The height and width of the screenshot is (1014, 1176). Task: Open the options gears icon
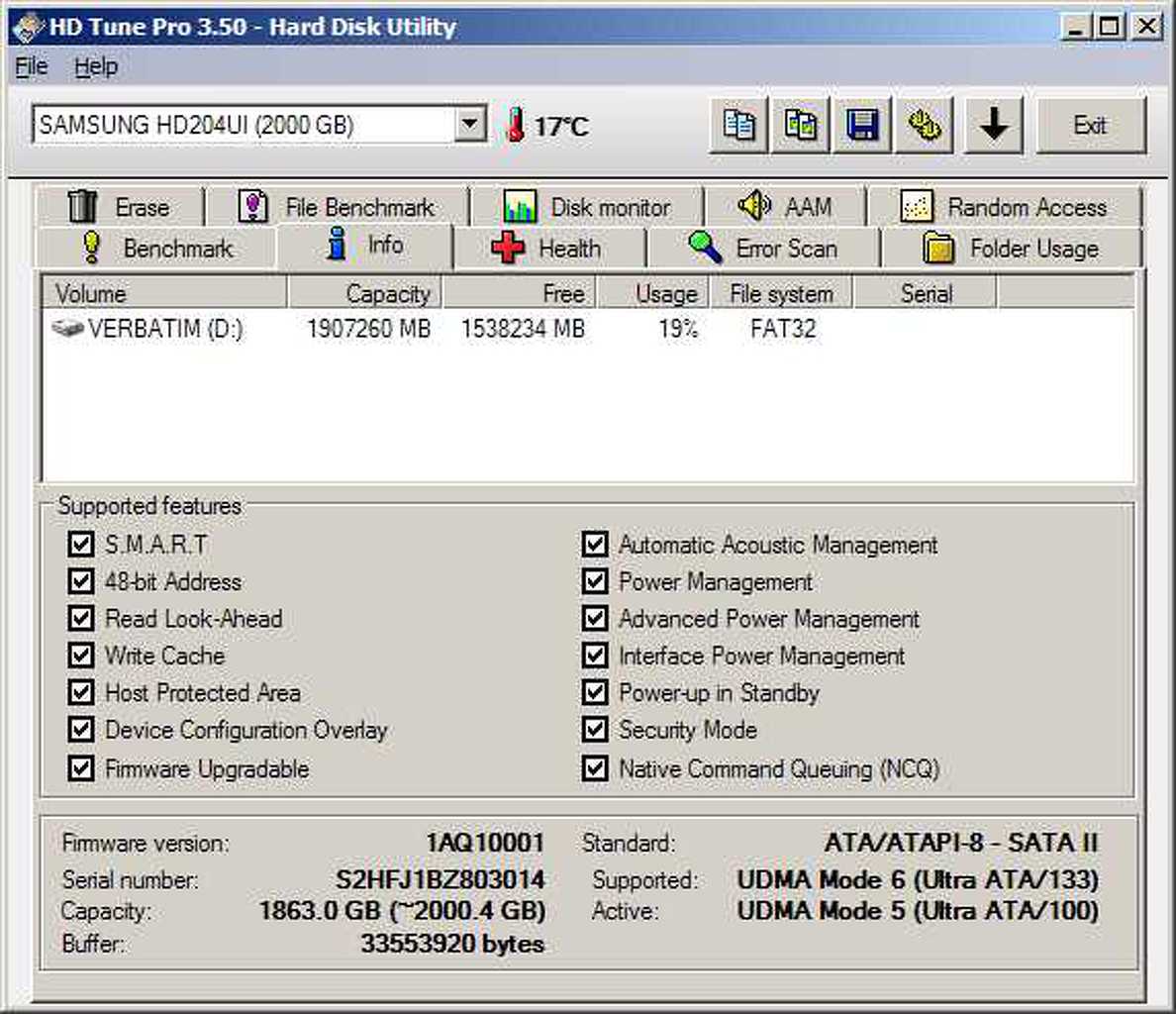[x=924, y=125]
